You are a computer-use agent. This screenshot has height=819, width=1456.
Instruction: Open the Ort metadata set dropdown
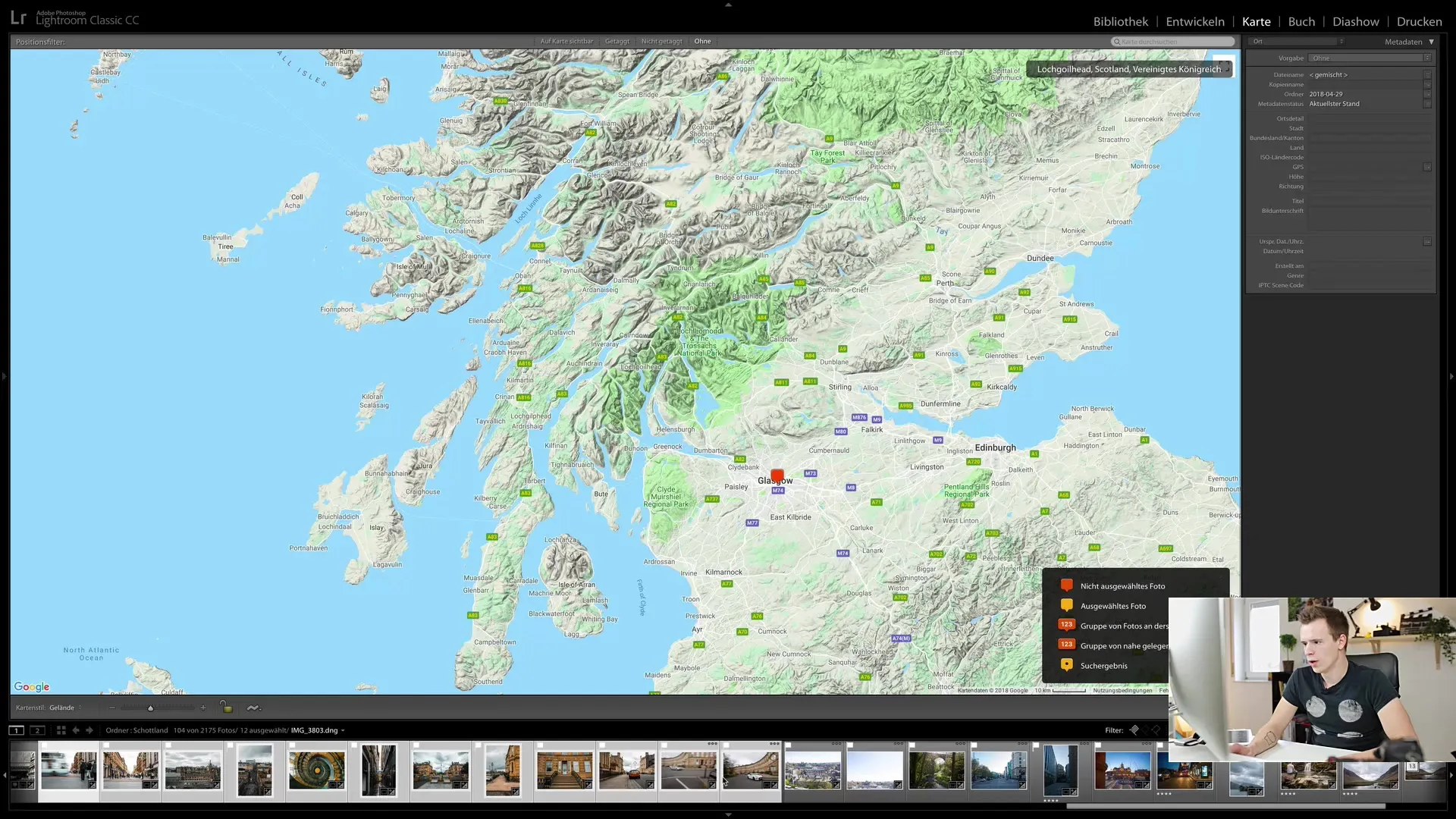tap(1298, 42)
